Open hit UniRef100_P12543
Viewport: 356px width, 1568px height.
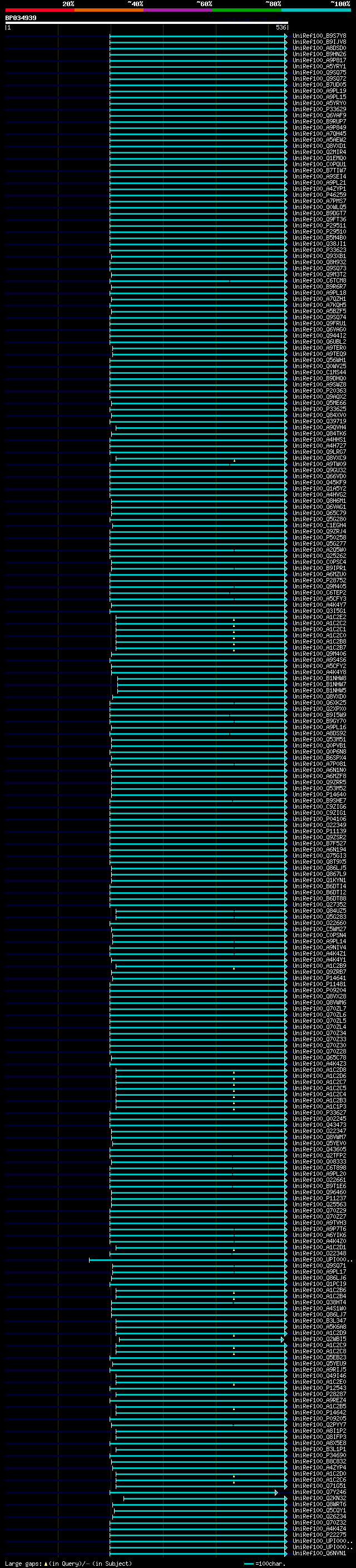click(319, 1388)
